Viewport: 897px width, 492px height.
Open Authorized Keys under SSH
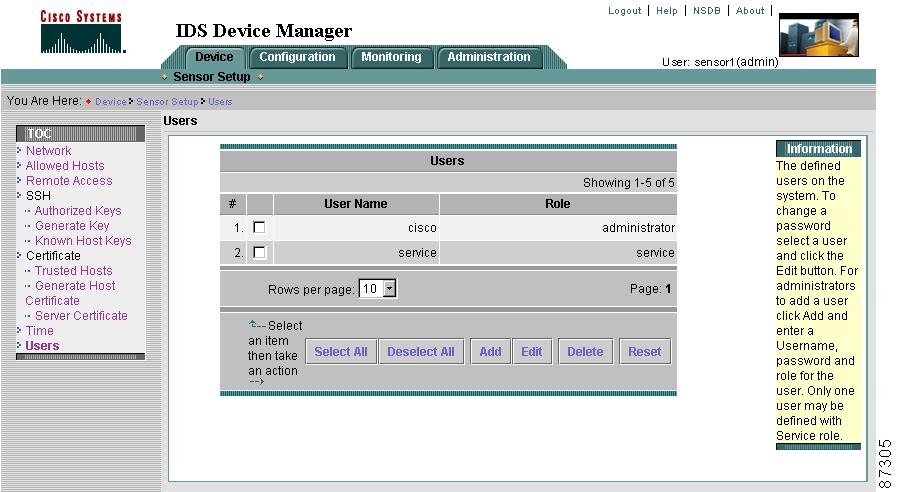point(78,211)
